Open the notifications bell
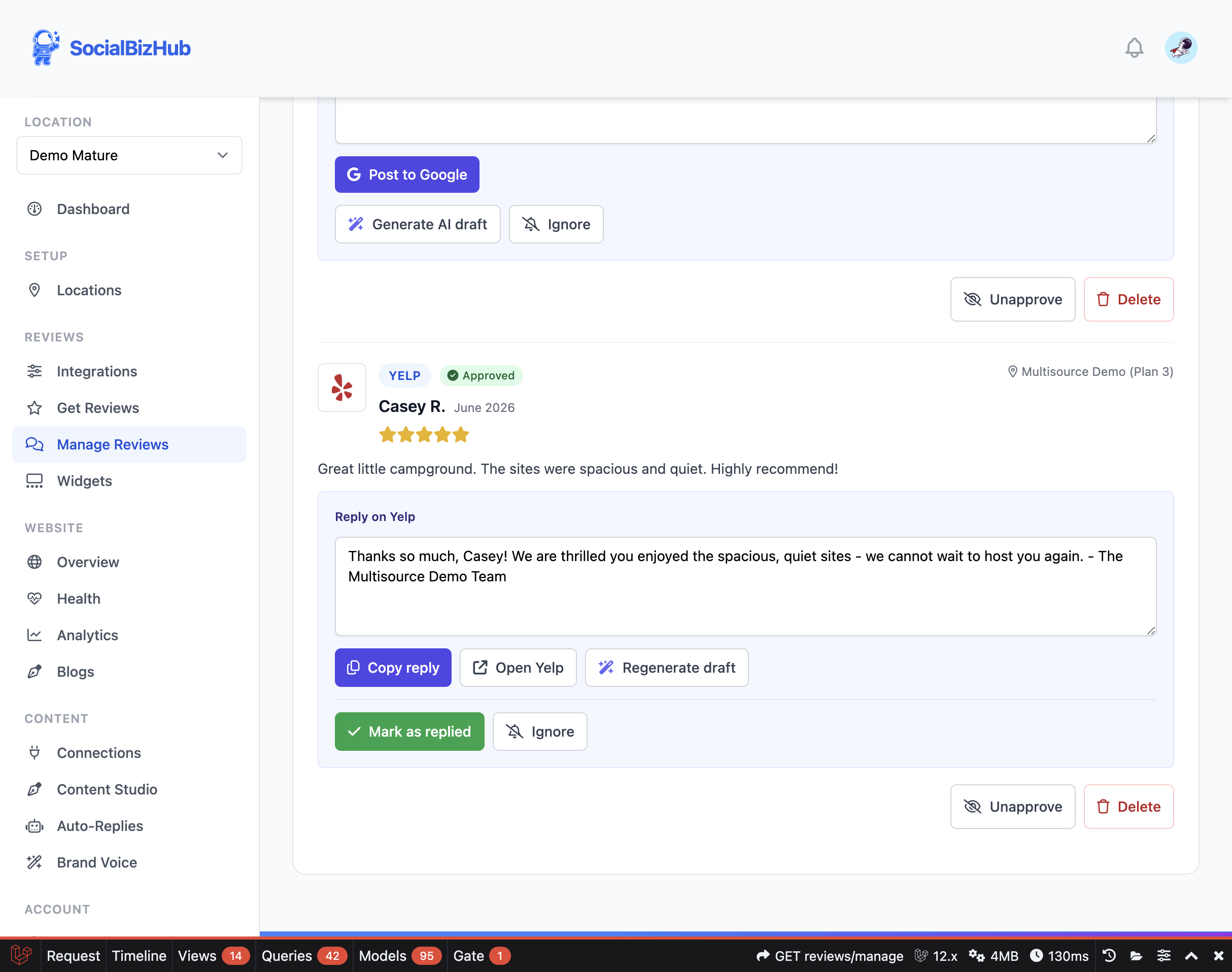The image size is (1232, 972). [x=1134, y=48]
